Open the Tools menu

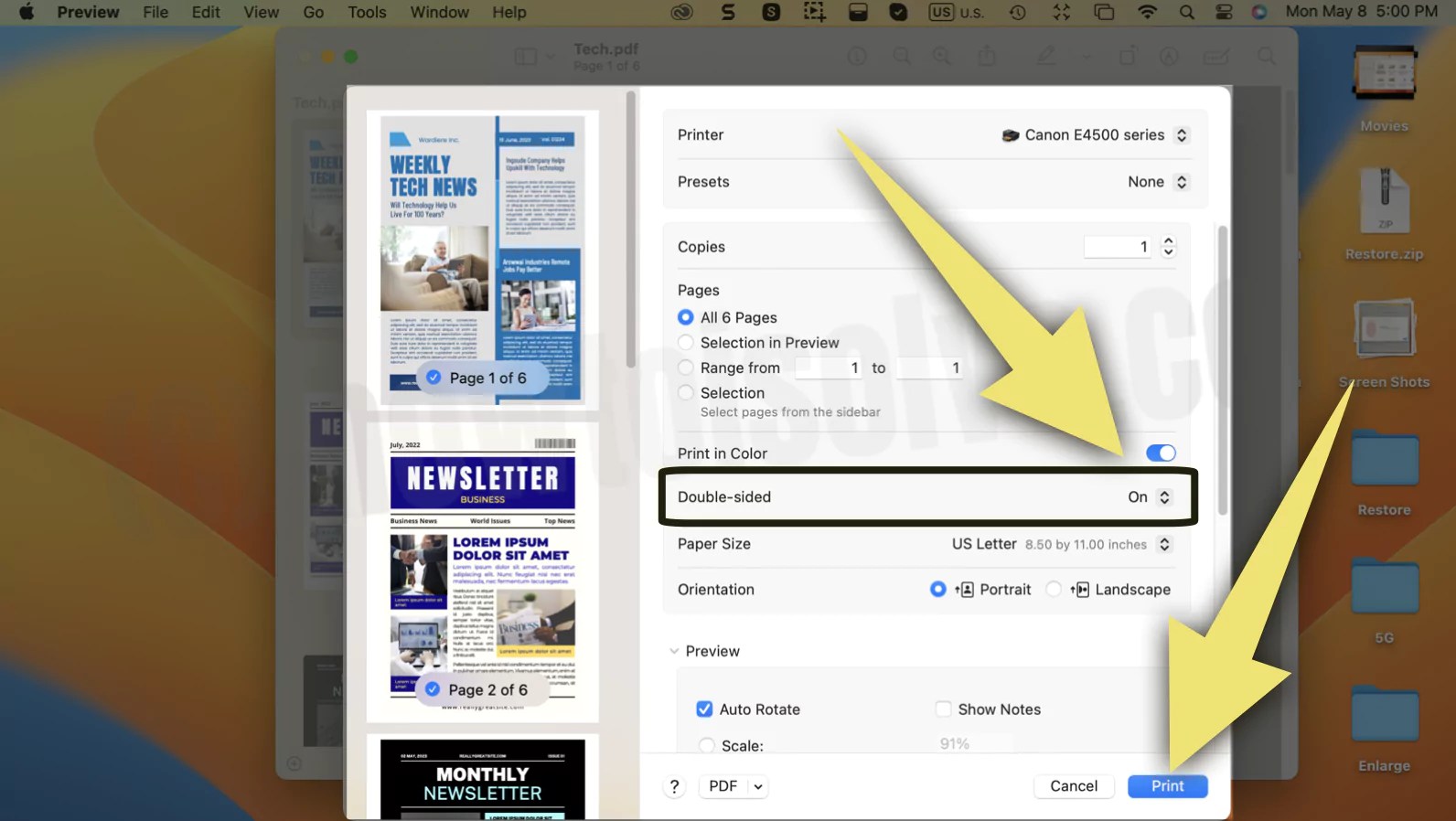367,12
